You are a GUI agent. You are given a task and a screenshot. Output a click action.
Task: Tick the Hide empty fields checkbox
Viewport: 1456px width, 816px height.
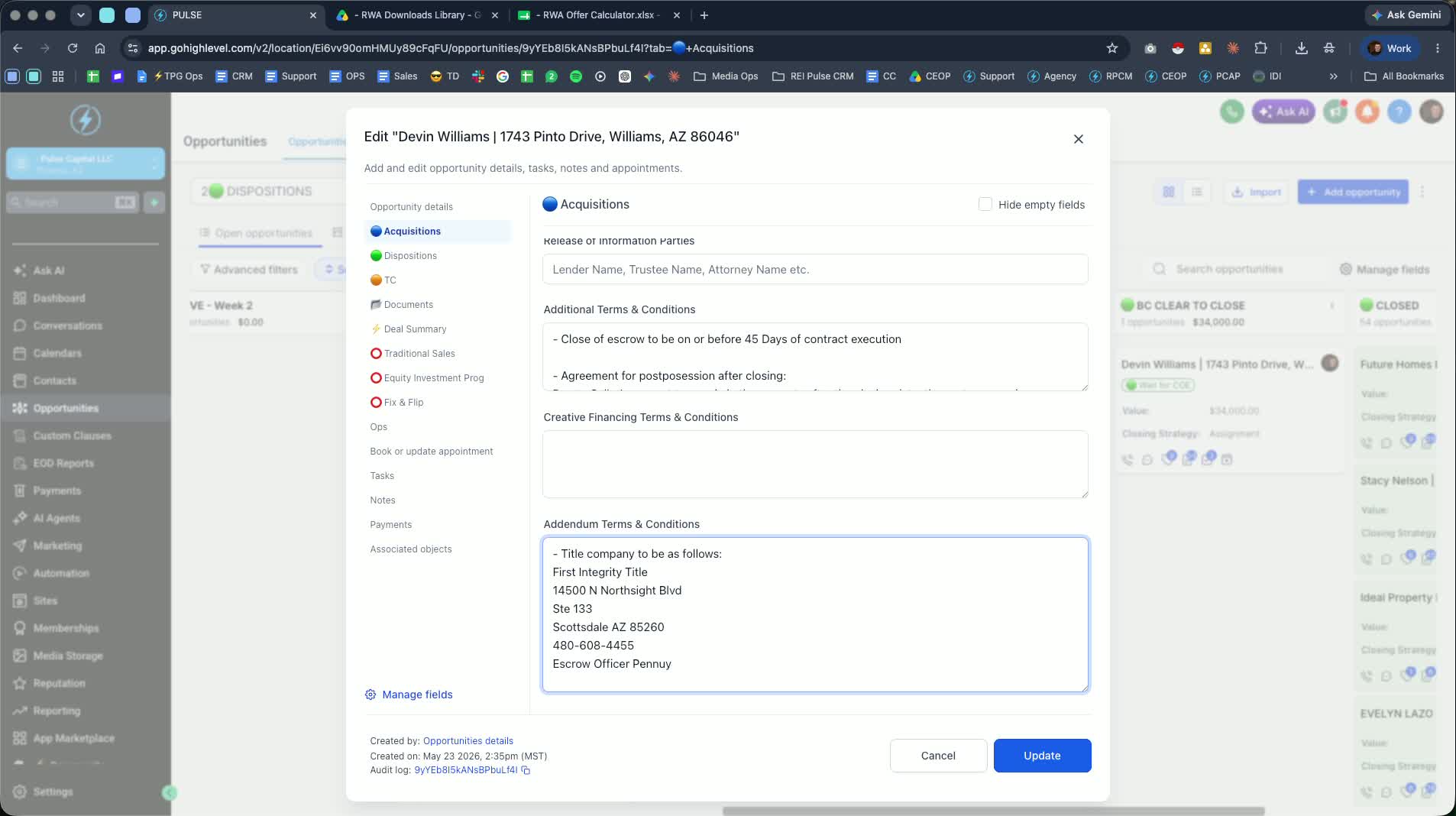click(x=985, y=204)
